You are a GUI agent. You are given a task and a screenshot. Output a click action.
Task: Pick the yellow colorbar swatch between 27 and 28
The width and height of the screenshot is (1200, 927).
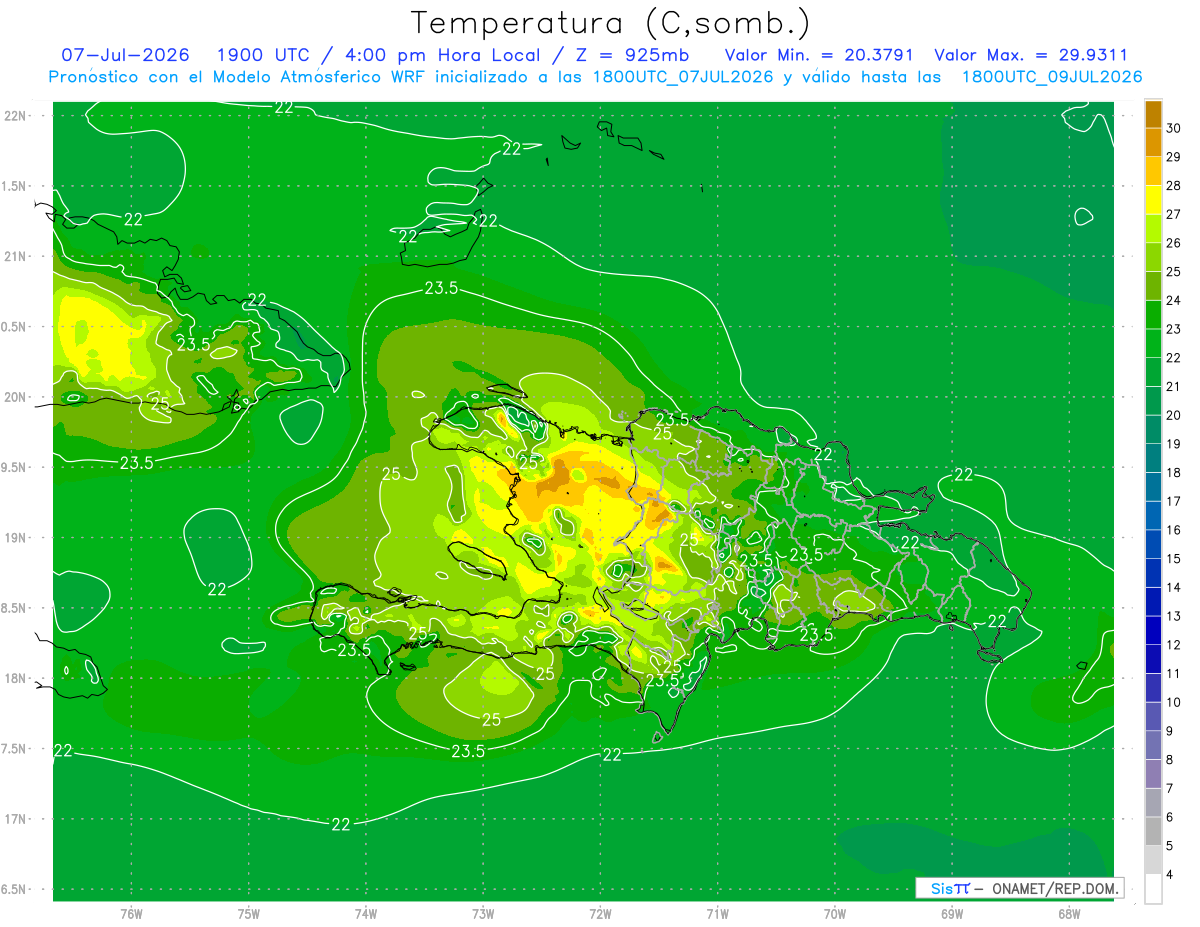click(1153, 200)
